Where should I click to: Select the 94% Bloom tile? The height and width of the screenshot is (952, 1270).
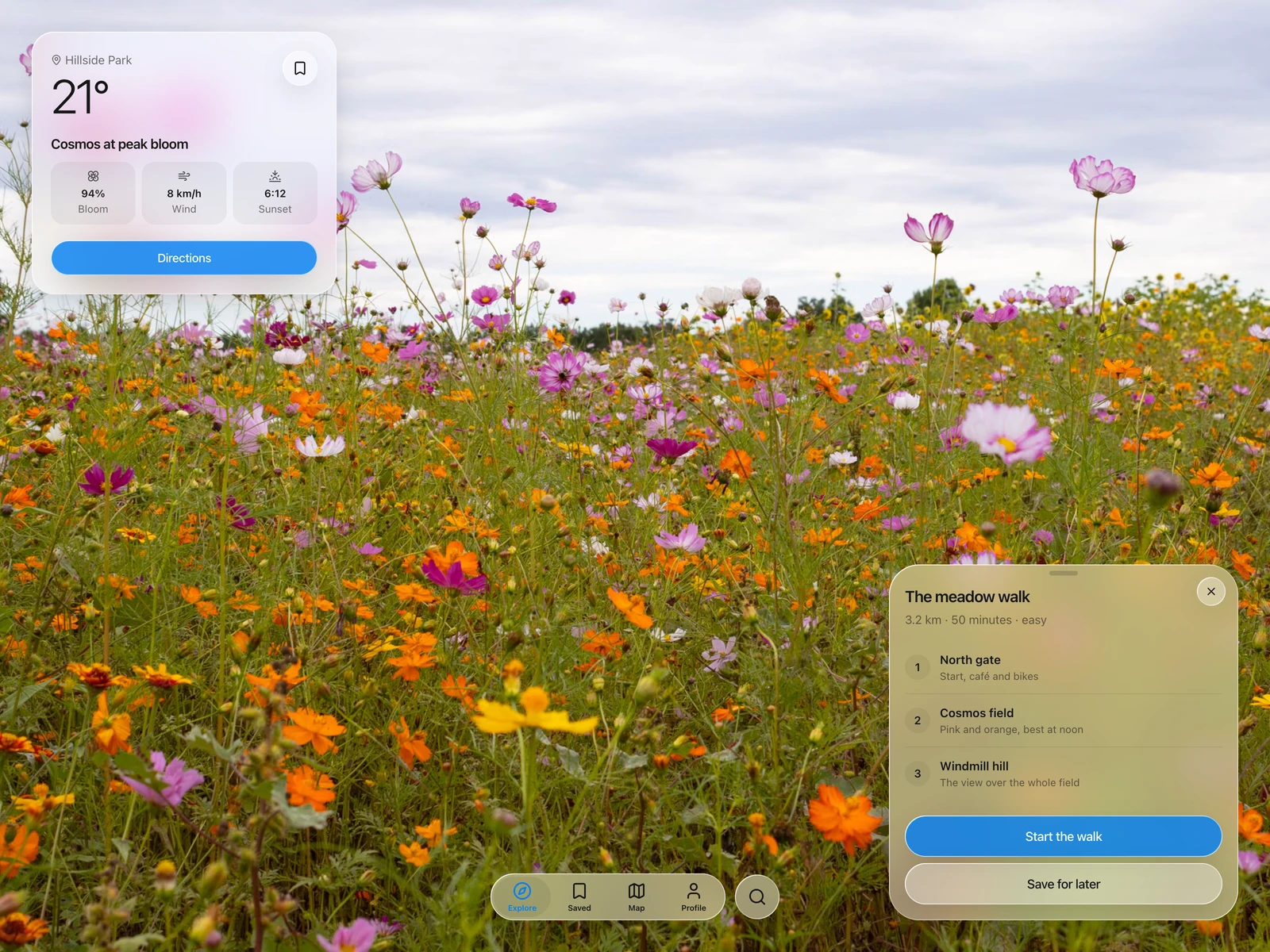pos(93,193)
